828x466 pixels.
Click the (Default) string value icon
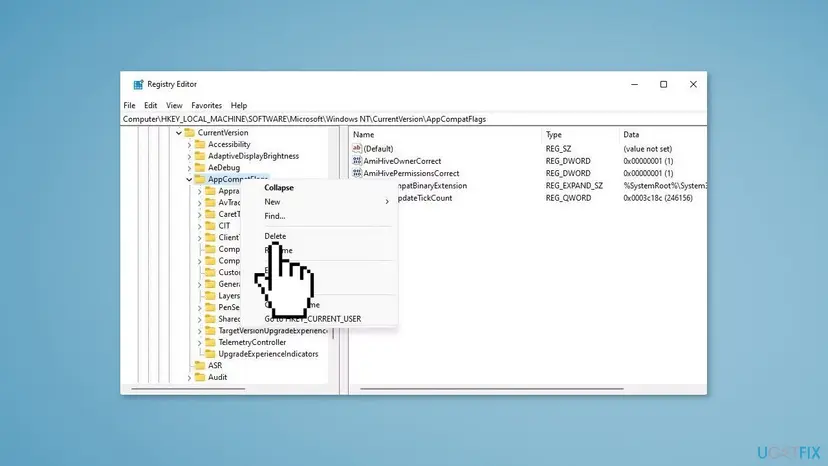357,148
